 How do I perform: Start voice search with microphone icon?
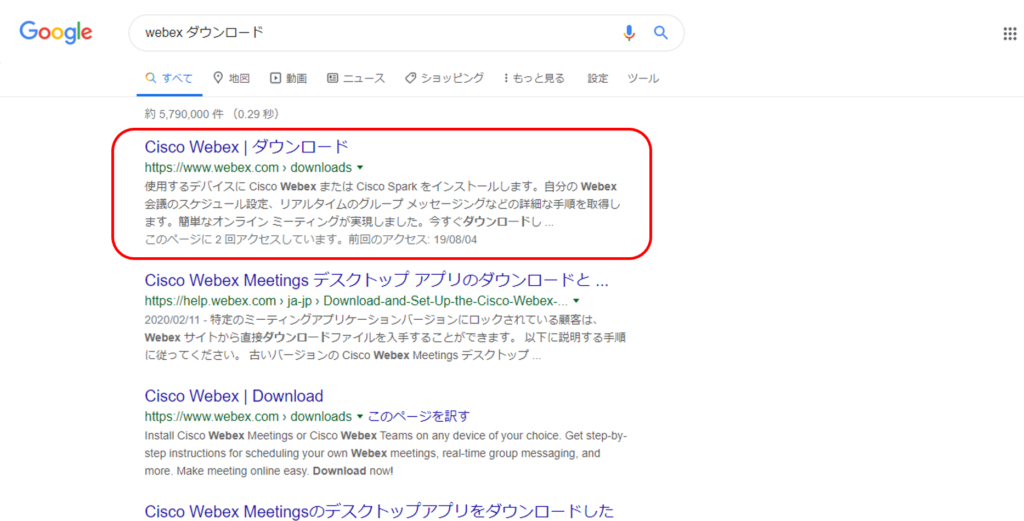(629, 33)
